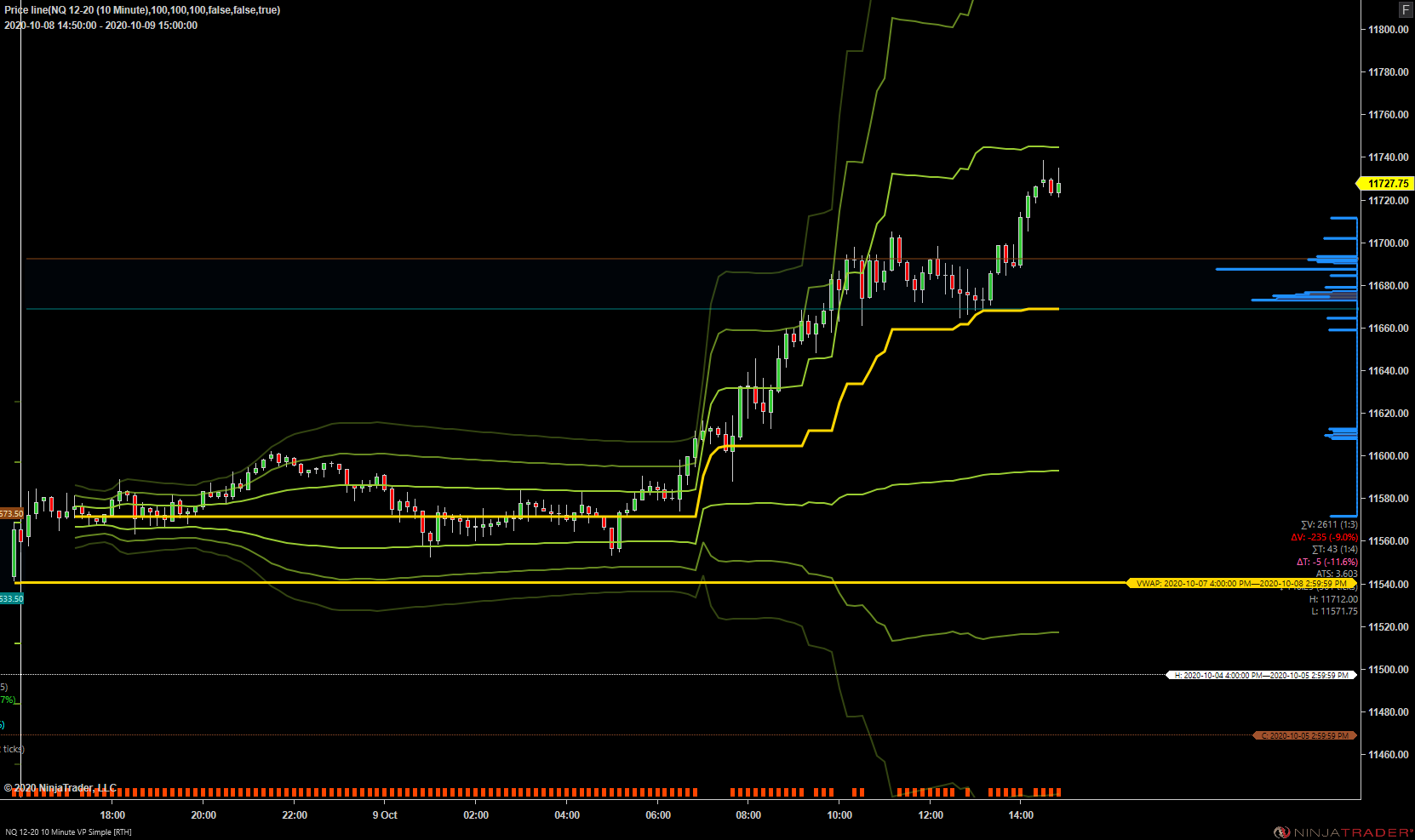The width and height of the screenshot is (1415, 840).
Task: Click the chart date range text
Action: coord(100,26)
